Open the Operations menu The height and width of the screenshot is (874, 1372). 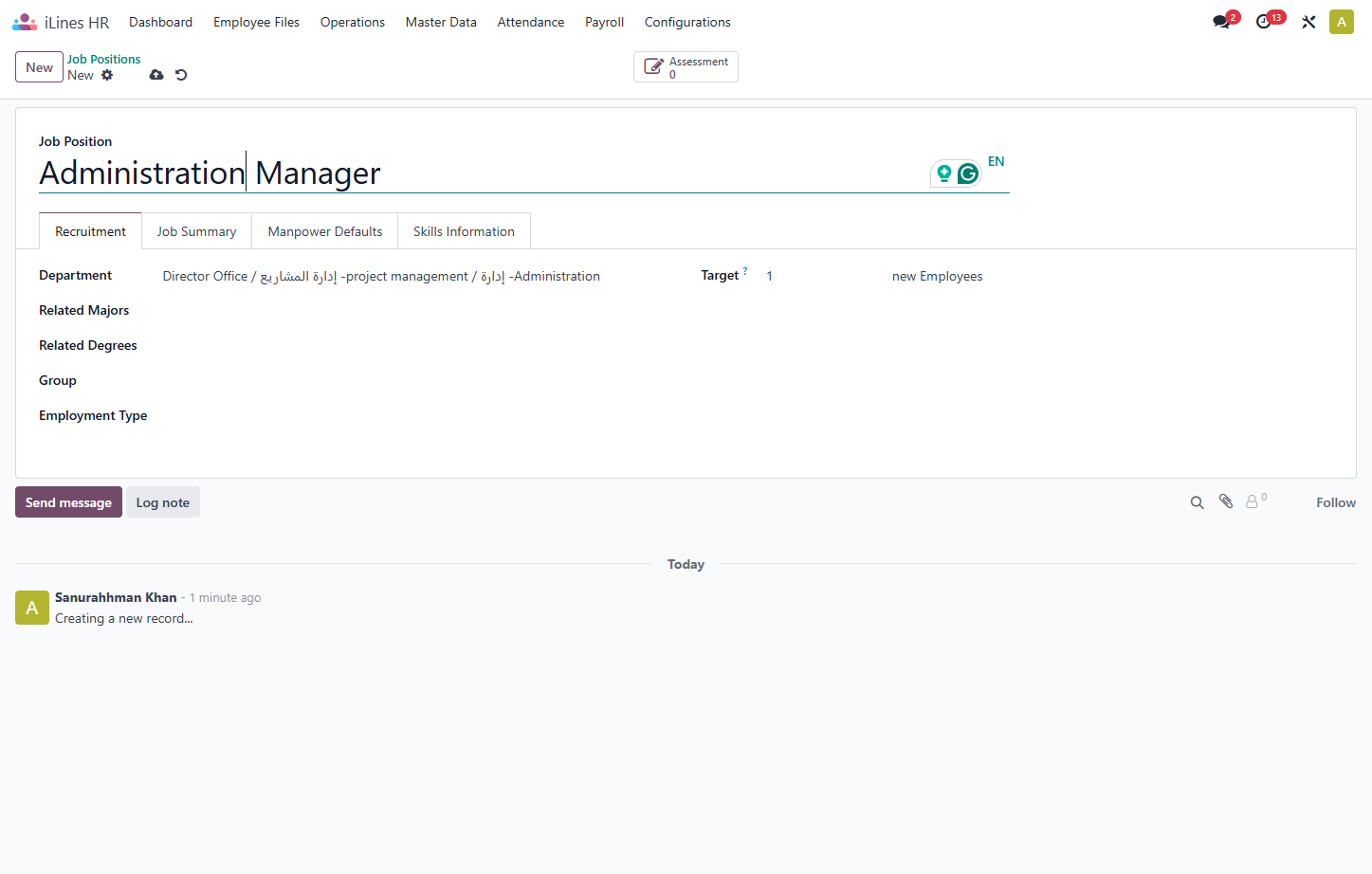click(353, 22)
